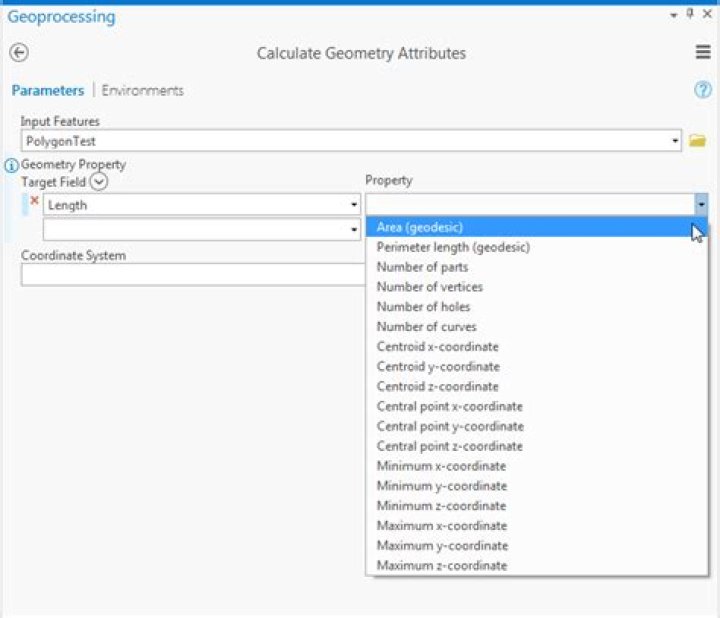Click the back arrow icon

[x=18, y=53]
